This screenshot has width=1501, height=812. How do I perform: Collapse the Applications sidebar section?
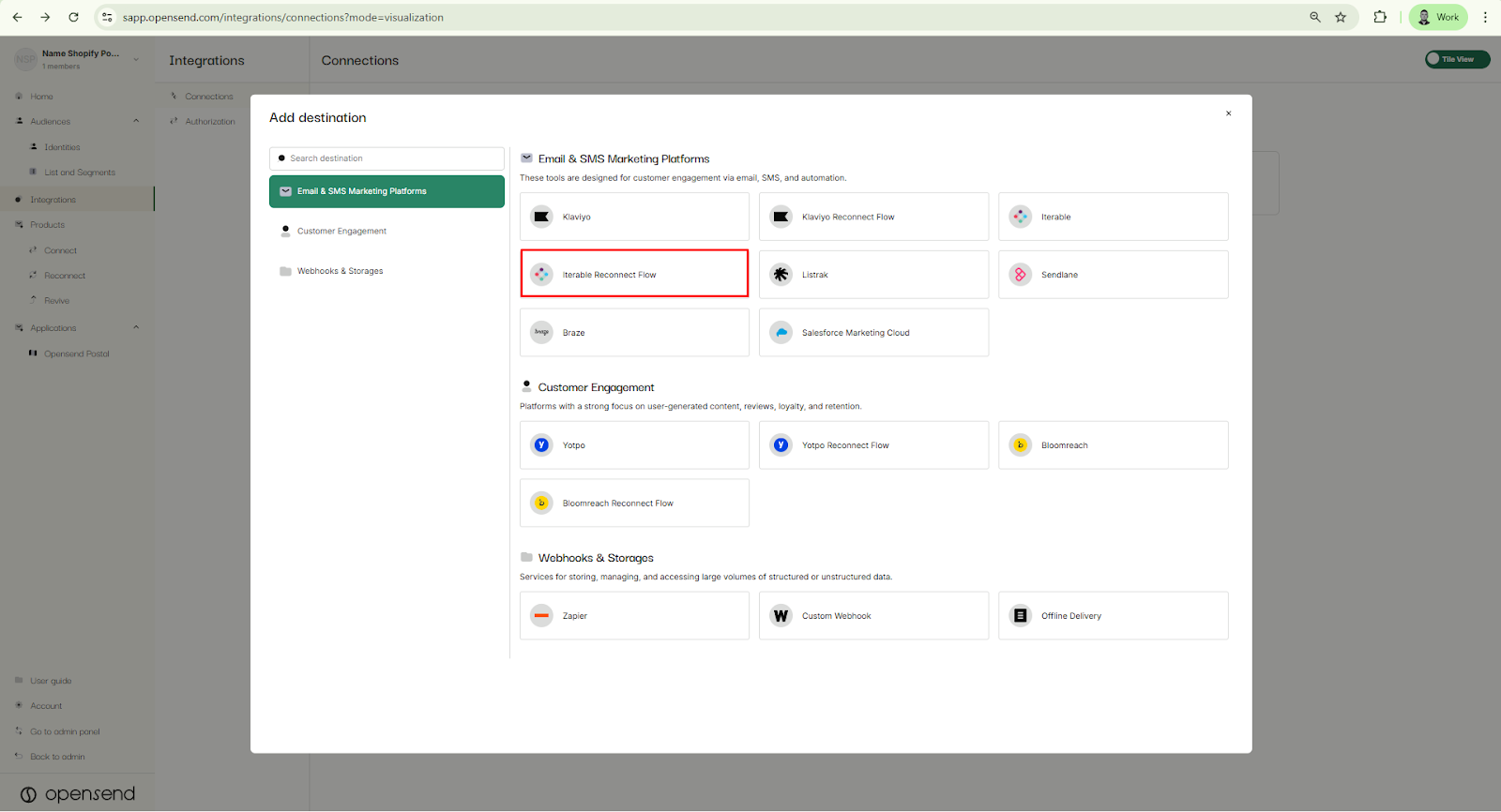coord(136,328)
